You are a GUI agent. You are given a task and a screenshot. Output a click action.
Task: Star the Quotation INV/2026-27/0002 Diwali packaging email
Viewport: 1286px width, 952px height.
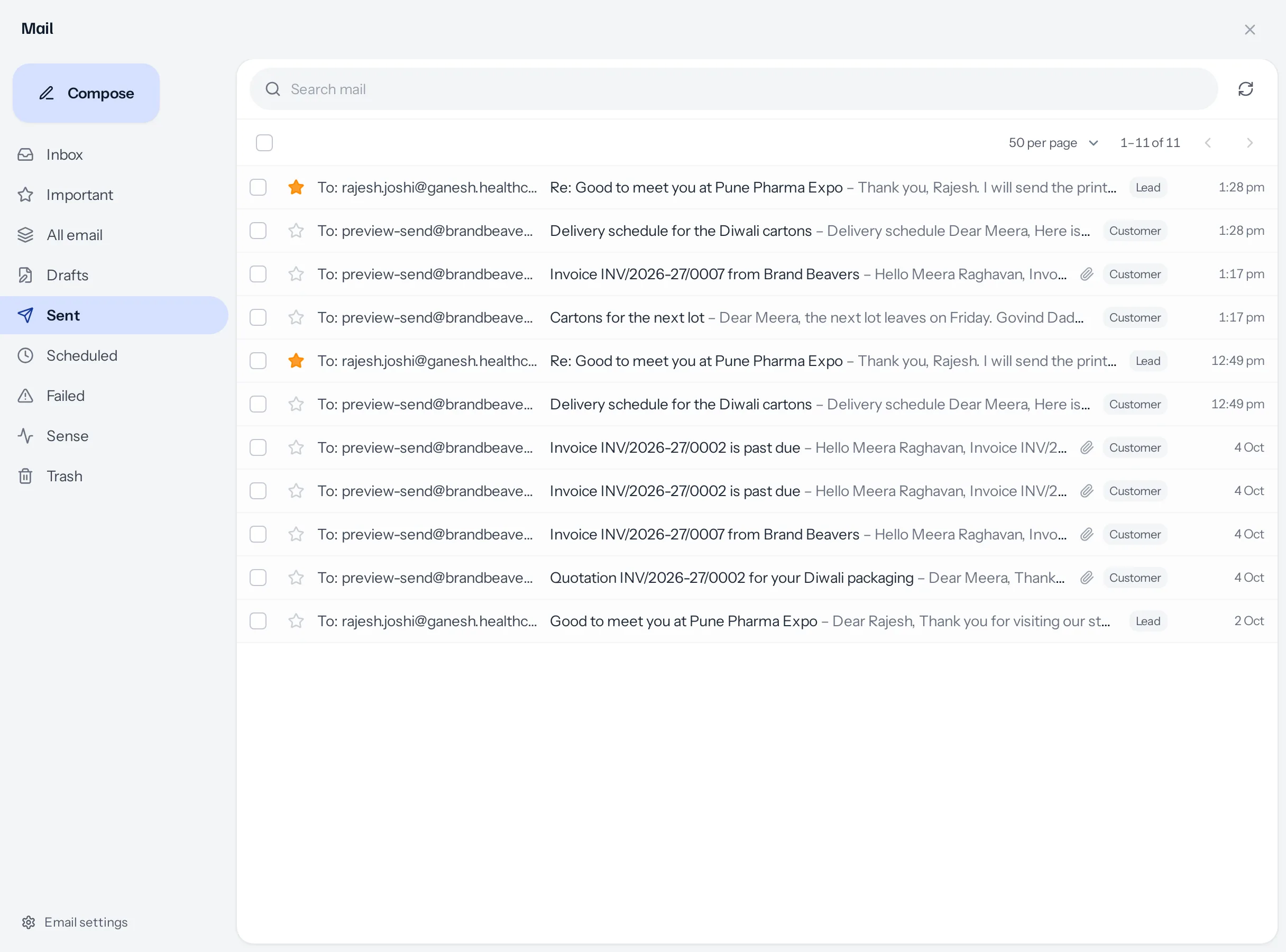[x=296, y=578]
